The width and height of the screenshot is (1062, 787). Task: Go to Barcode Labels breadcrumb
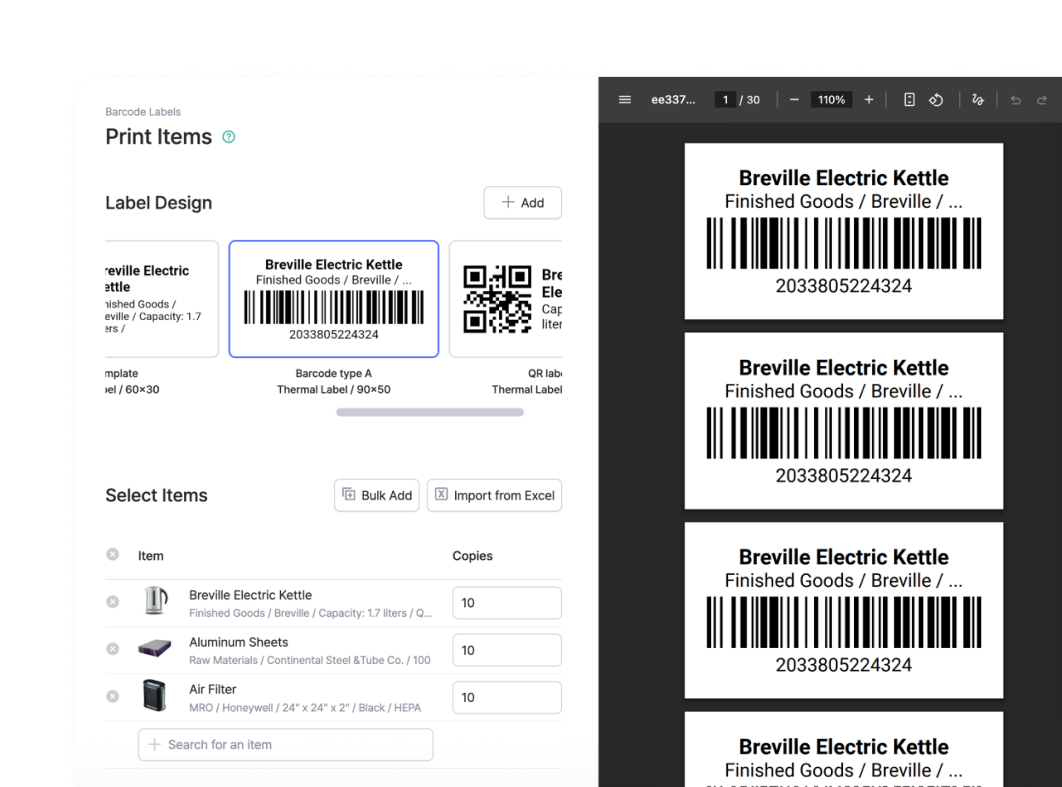point(143,112)
